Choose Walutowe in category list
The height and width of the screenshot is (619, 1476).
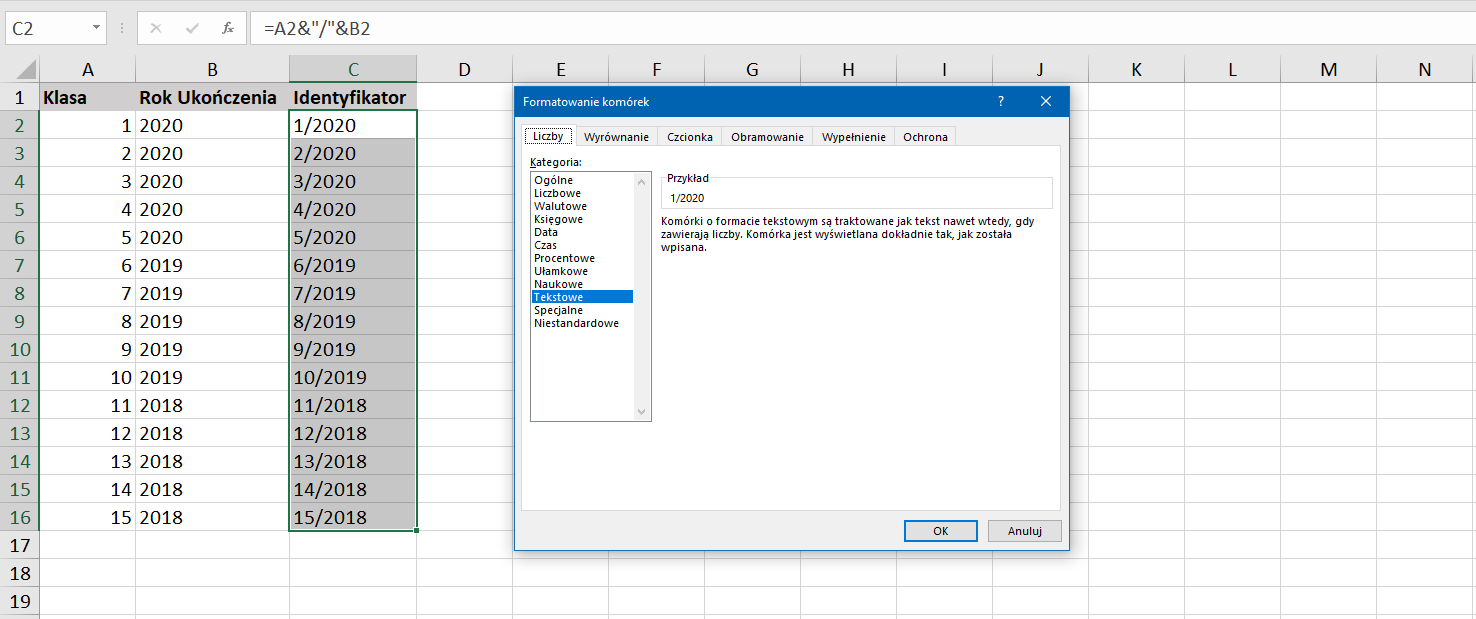coord(560,206)
